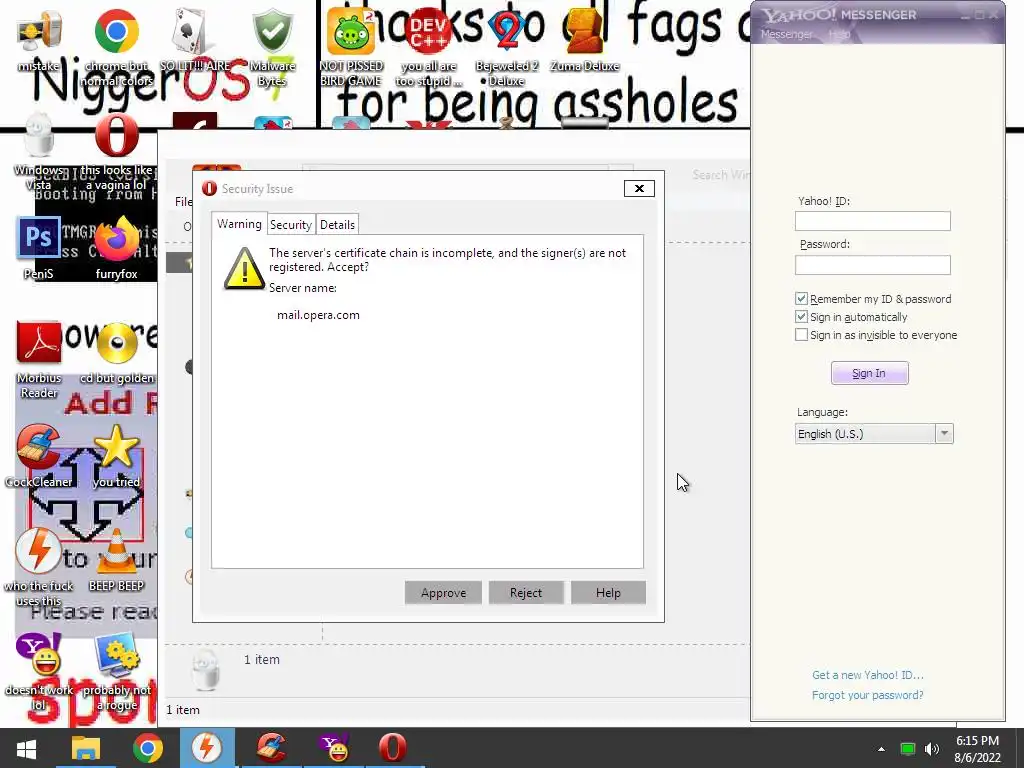The height and width of the screenshot is (768, 1024).
Task: Select the 'mail.opera.com' server name text
Action: point(318,315)
